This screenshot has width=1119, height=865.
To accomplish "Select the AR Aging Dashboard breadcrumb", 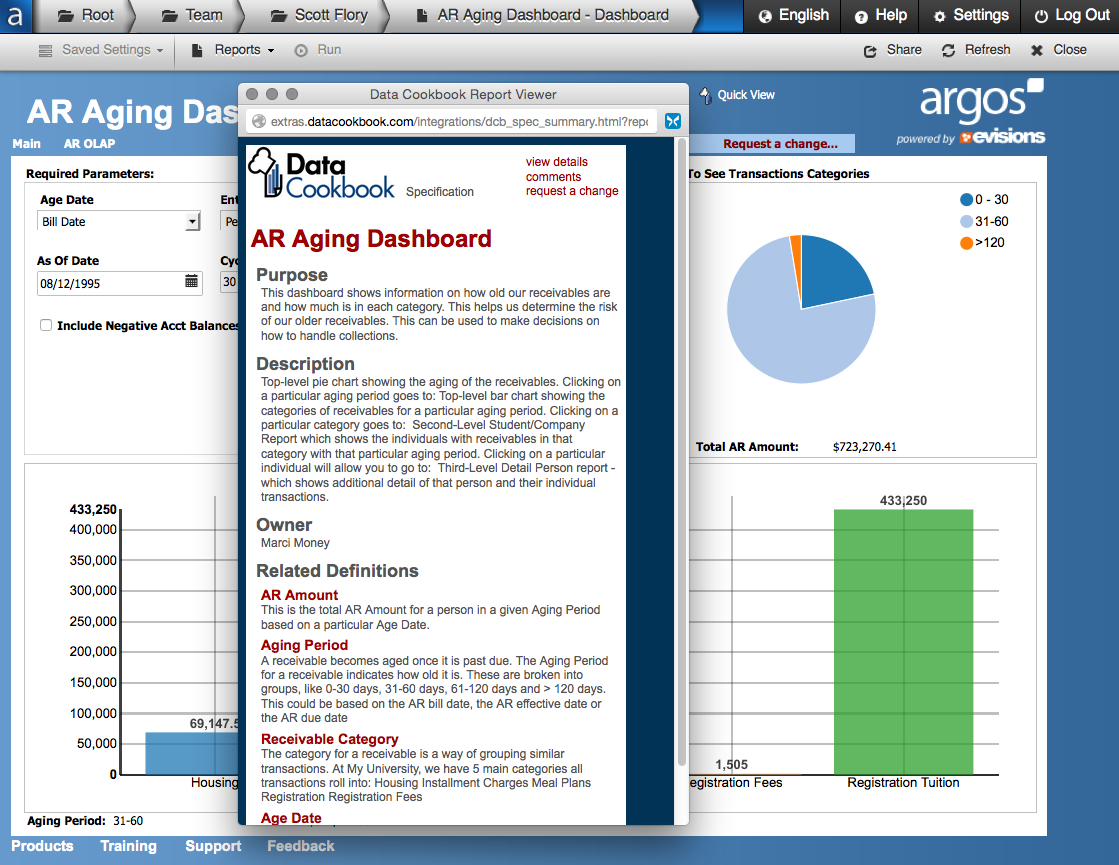I will (542, 16).
